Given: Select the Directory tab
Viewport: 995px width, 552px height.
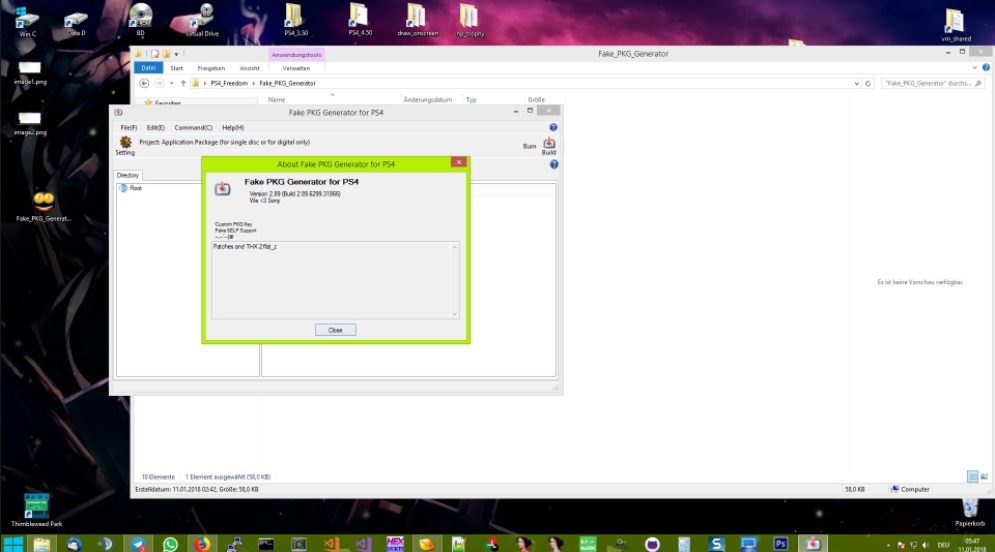Looking at the screenshot, I should [x=128, y=175].
